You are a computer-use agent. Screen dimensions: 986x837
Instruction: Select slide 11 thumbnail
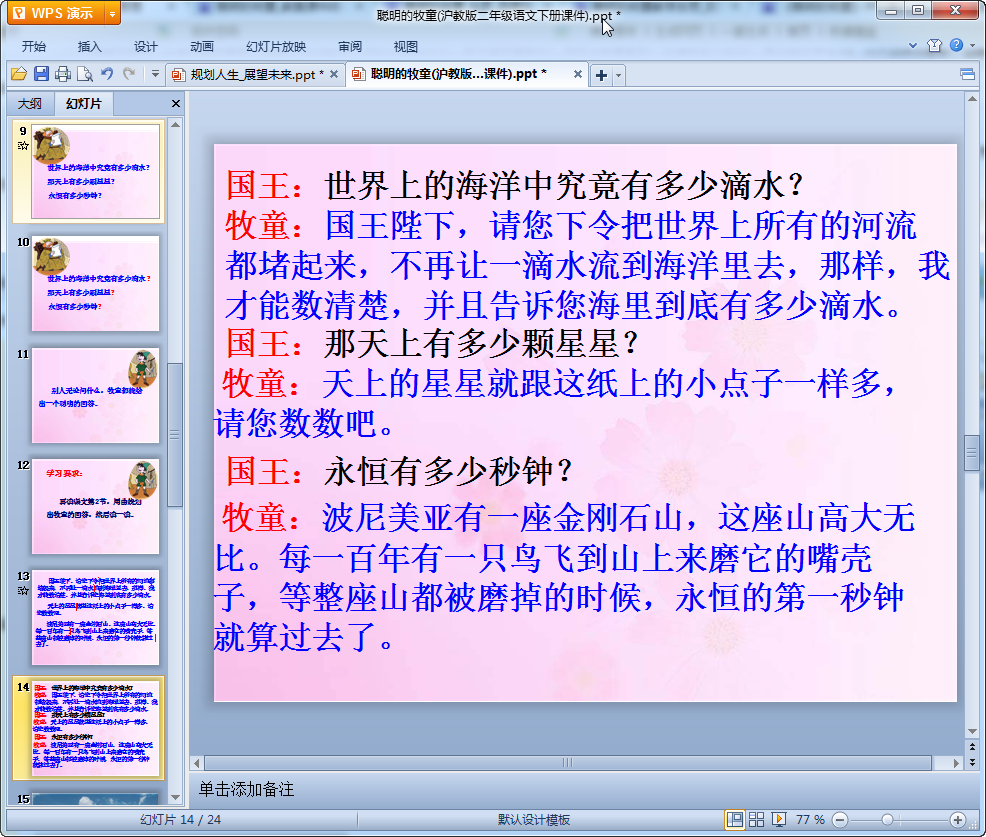coord(96,395)
